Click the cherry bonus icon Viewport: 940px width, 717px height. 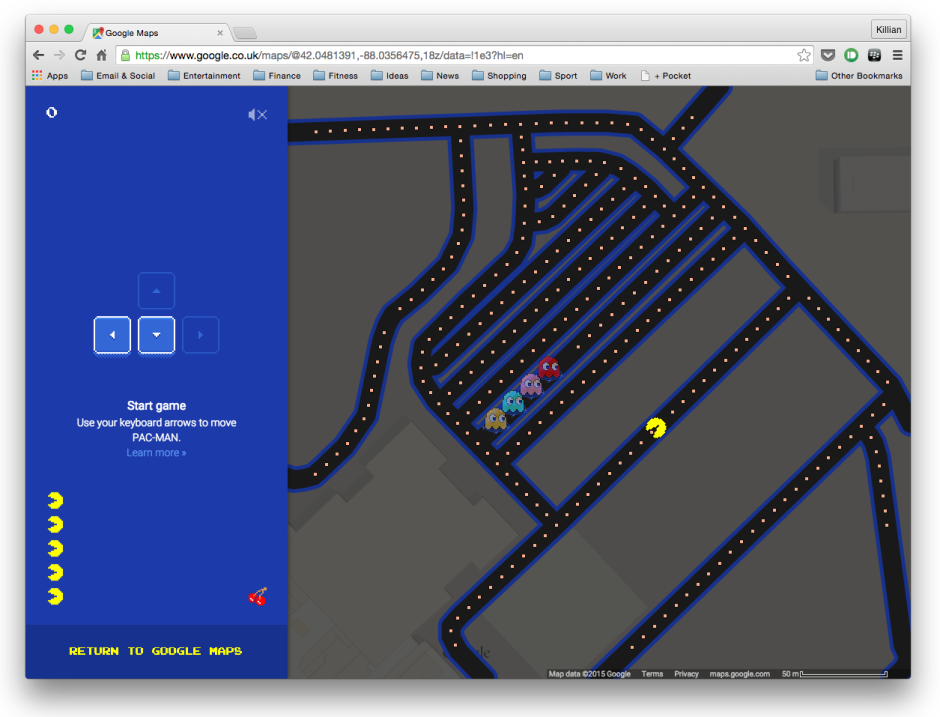[258, 597]
